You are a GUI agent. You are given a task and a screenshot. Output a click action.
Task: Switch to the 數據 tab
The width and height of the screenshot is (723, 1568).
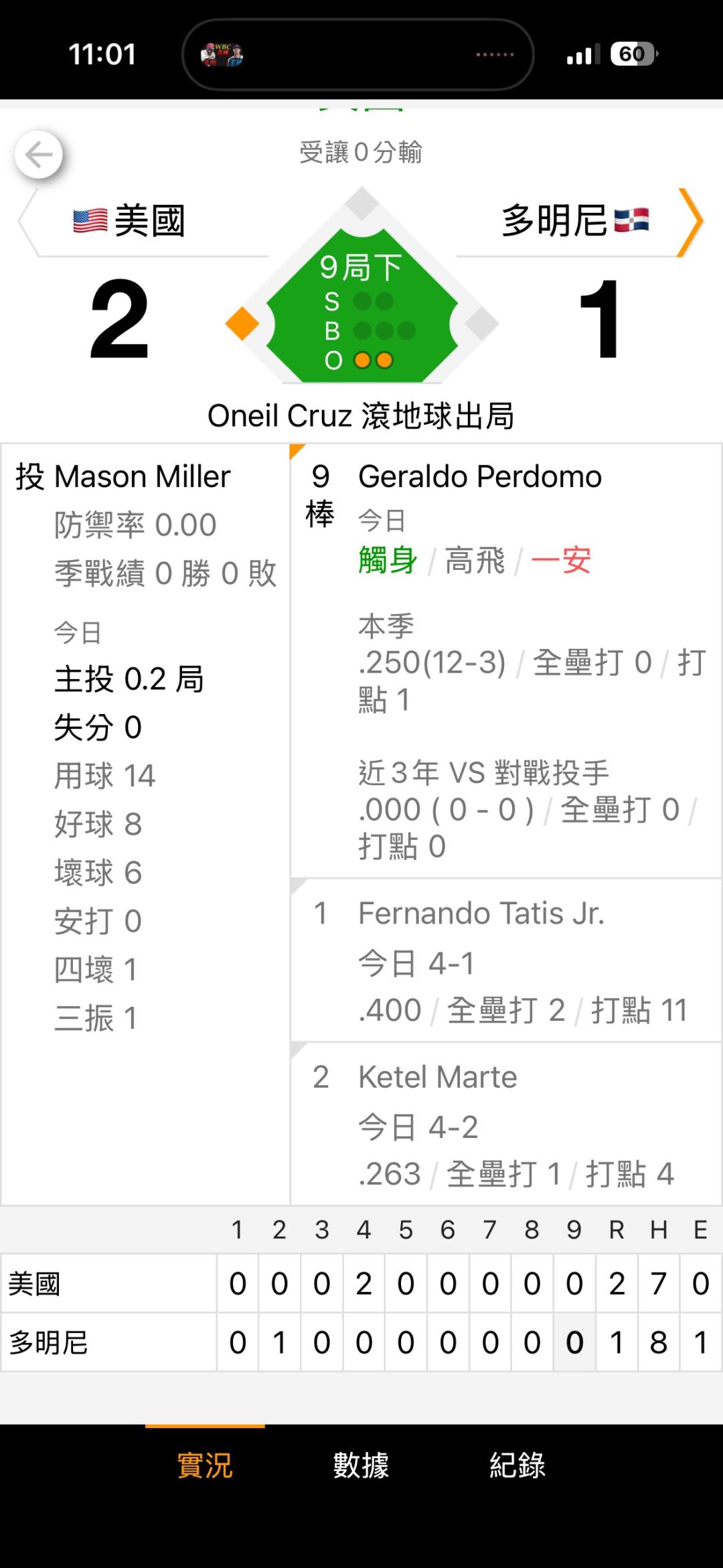(x=361, y=1465)
